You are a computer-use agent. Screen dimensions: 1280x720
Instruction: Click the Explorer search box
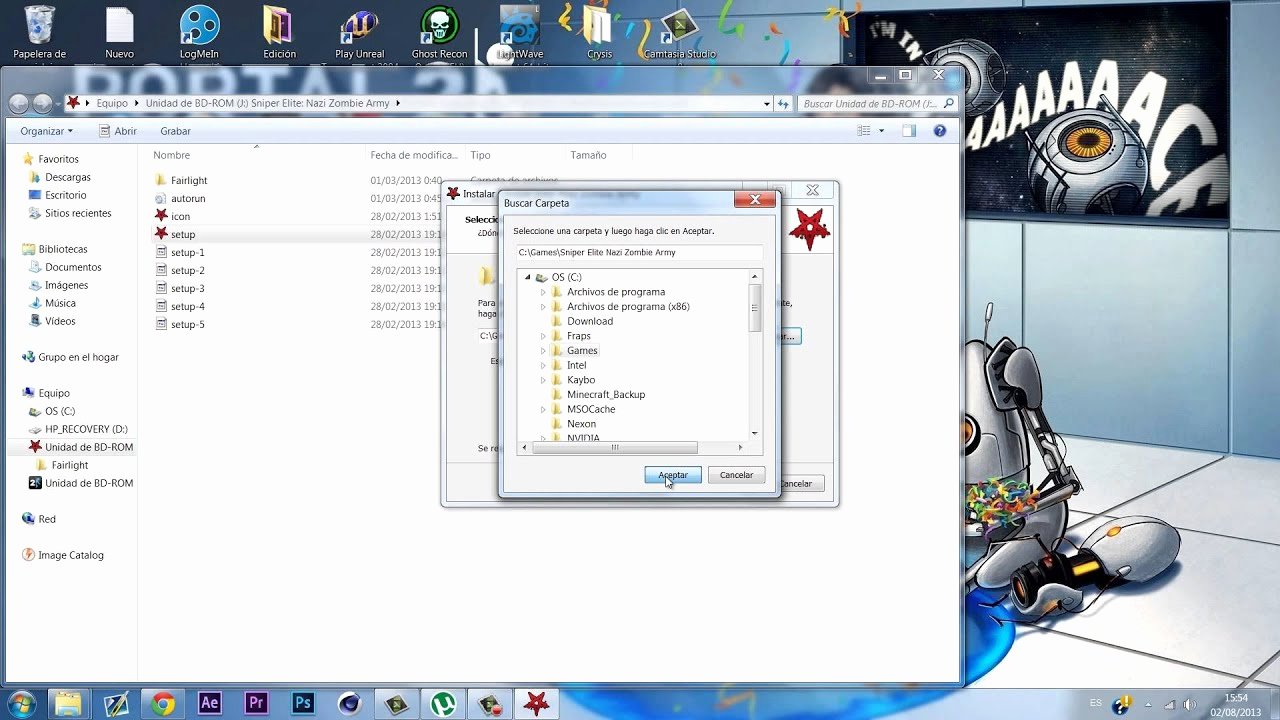point(878,103)
